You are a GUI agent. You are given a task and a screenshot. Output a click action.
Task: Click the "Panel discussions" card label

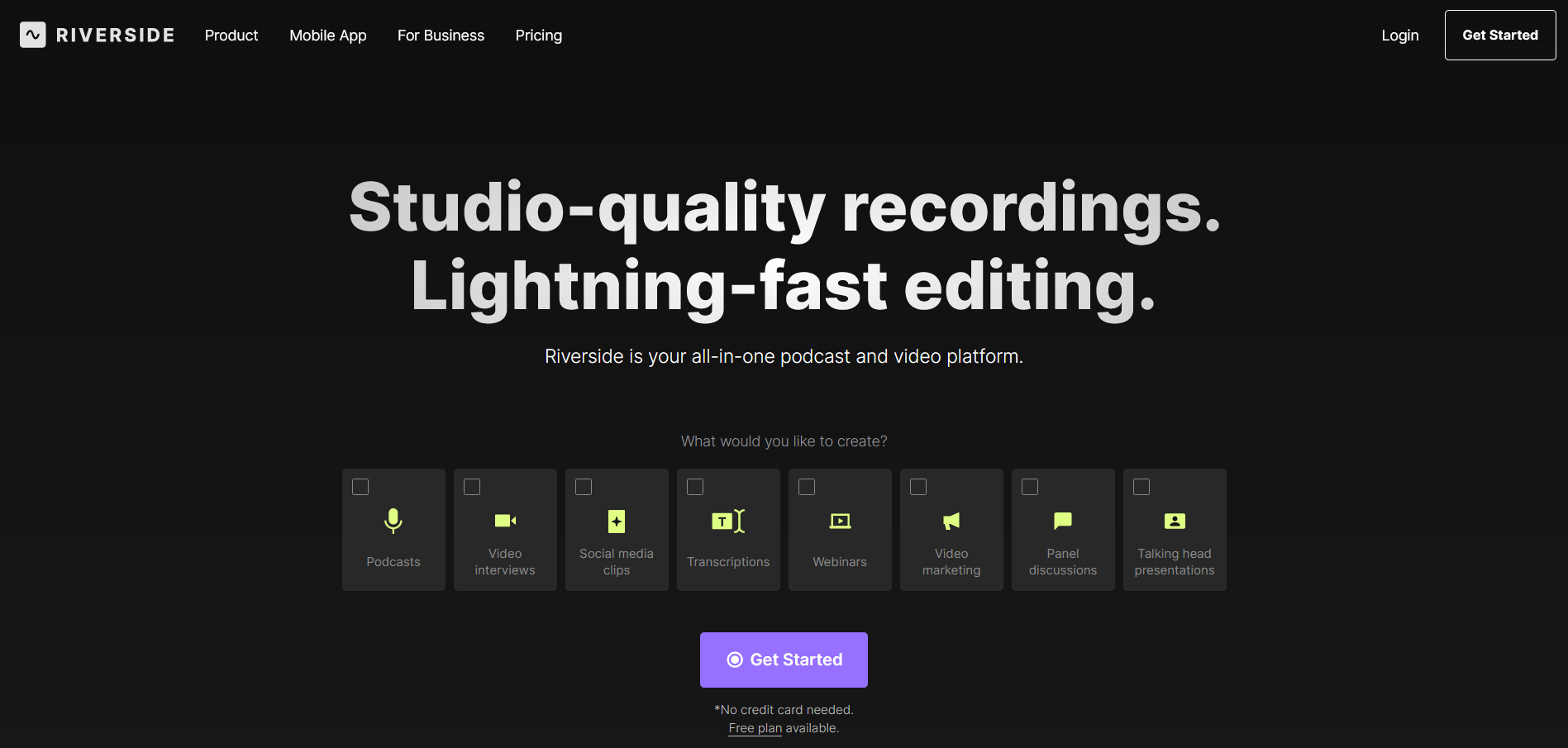[x=1063, y=562]
